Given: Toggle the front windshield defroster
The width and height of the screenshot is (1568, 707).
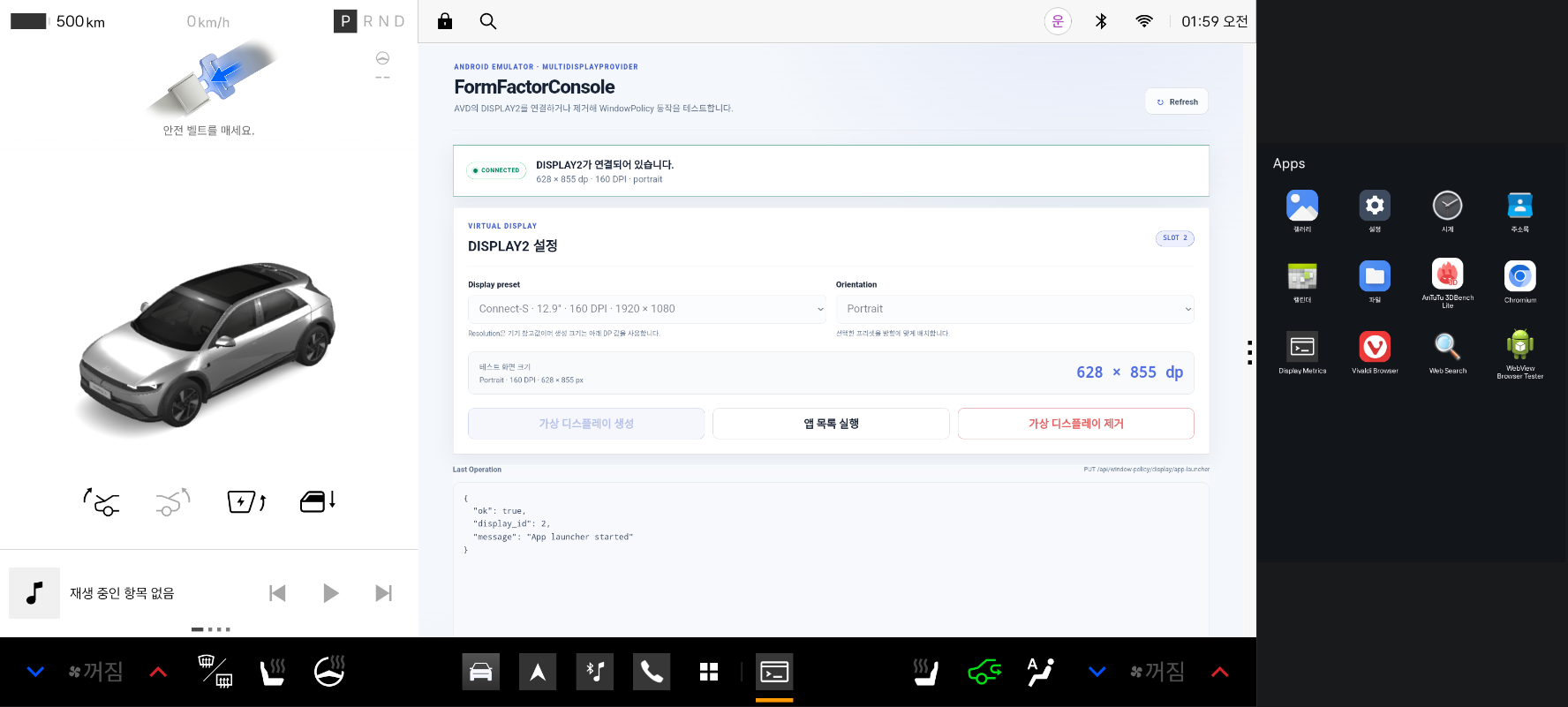Looking at the screenshot, I should (x=215, y=672).
